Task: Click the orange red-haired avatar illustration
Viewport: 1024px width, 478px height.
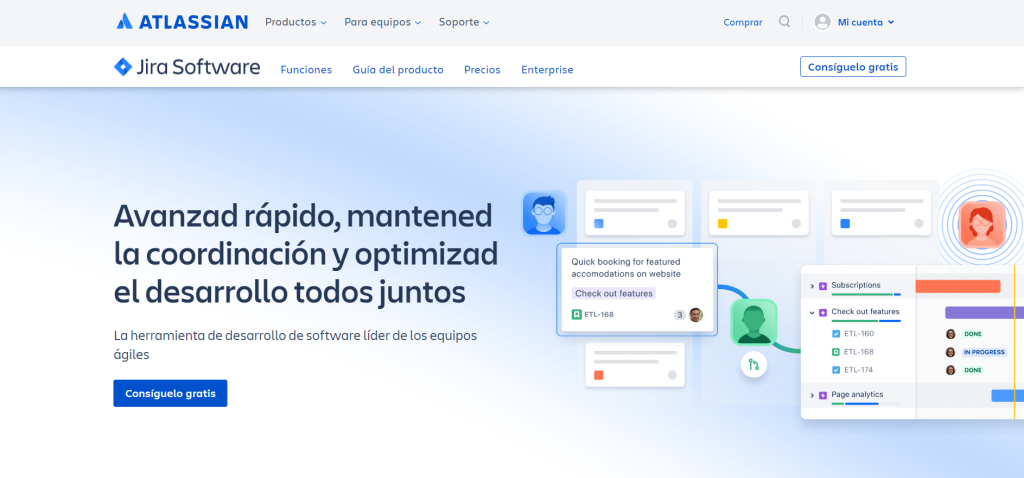Action: (x=982, y=224)
